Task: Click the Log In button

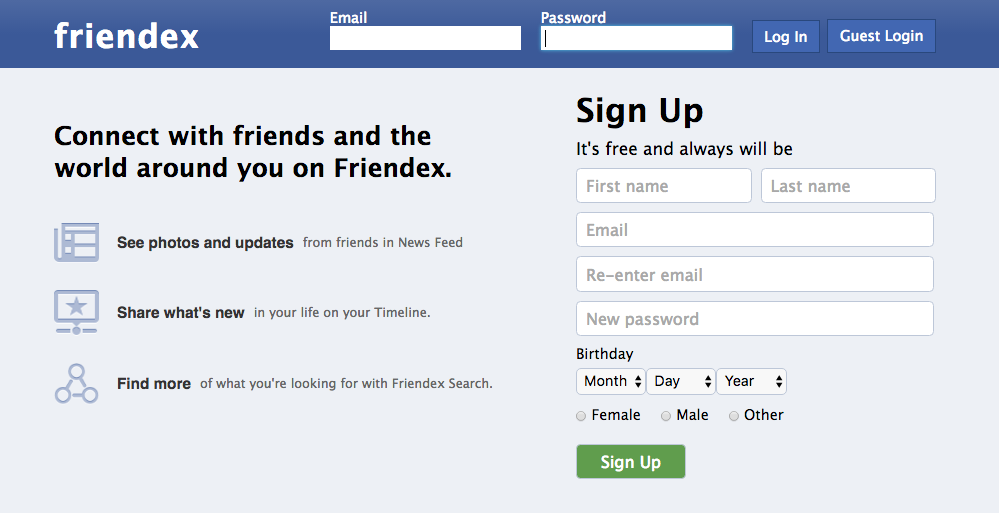Action: point(786,36)
